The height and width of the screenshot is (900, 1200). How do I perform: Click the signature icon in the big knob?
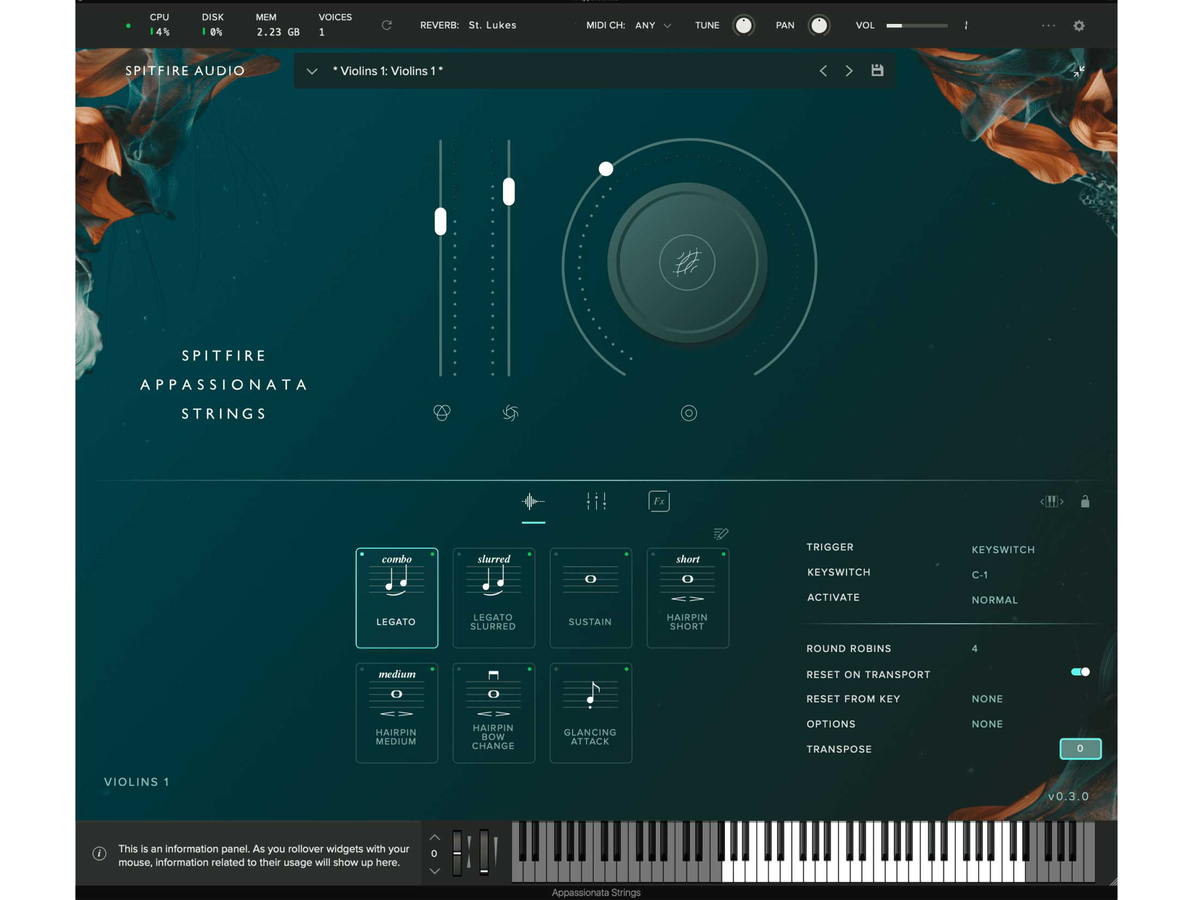pos(688,264)
